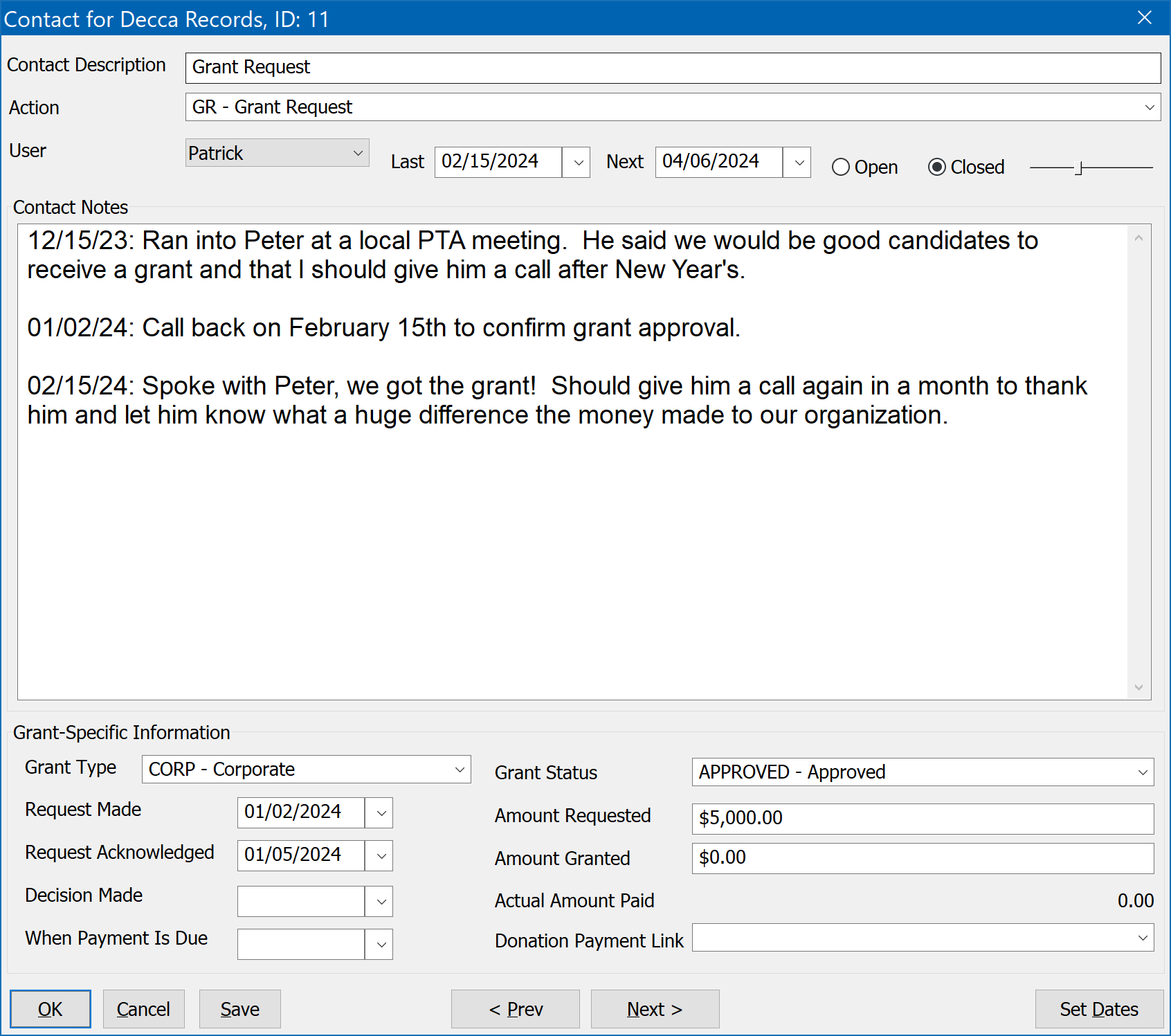Open the Last date picker arrow

577,163
